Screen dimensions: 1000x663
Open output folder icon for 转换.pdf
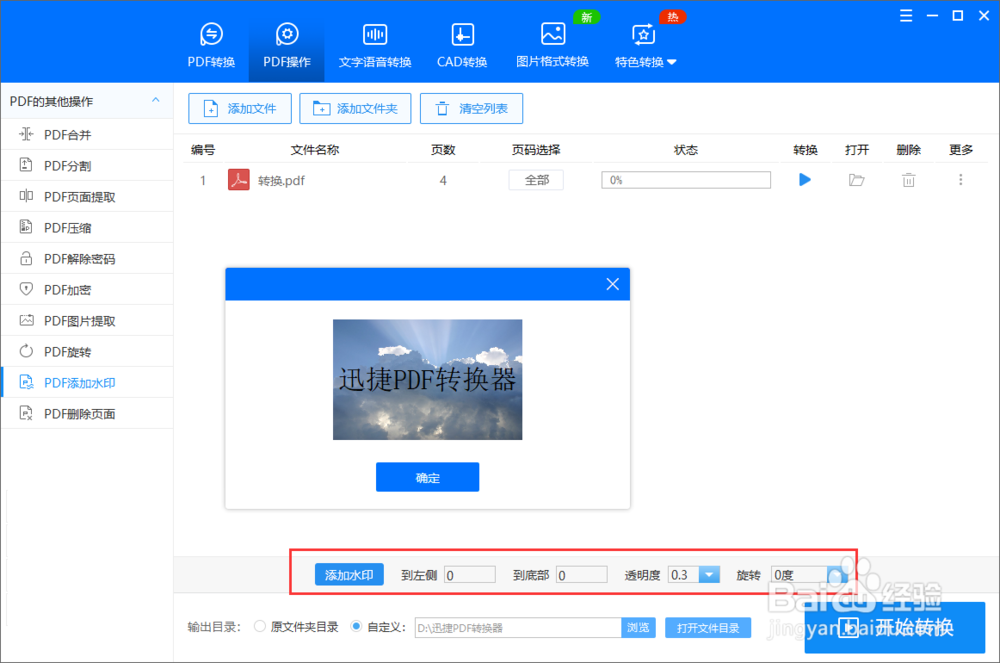coord(857,180)
